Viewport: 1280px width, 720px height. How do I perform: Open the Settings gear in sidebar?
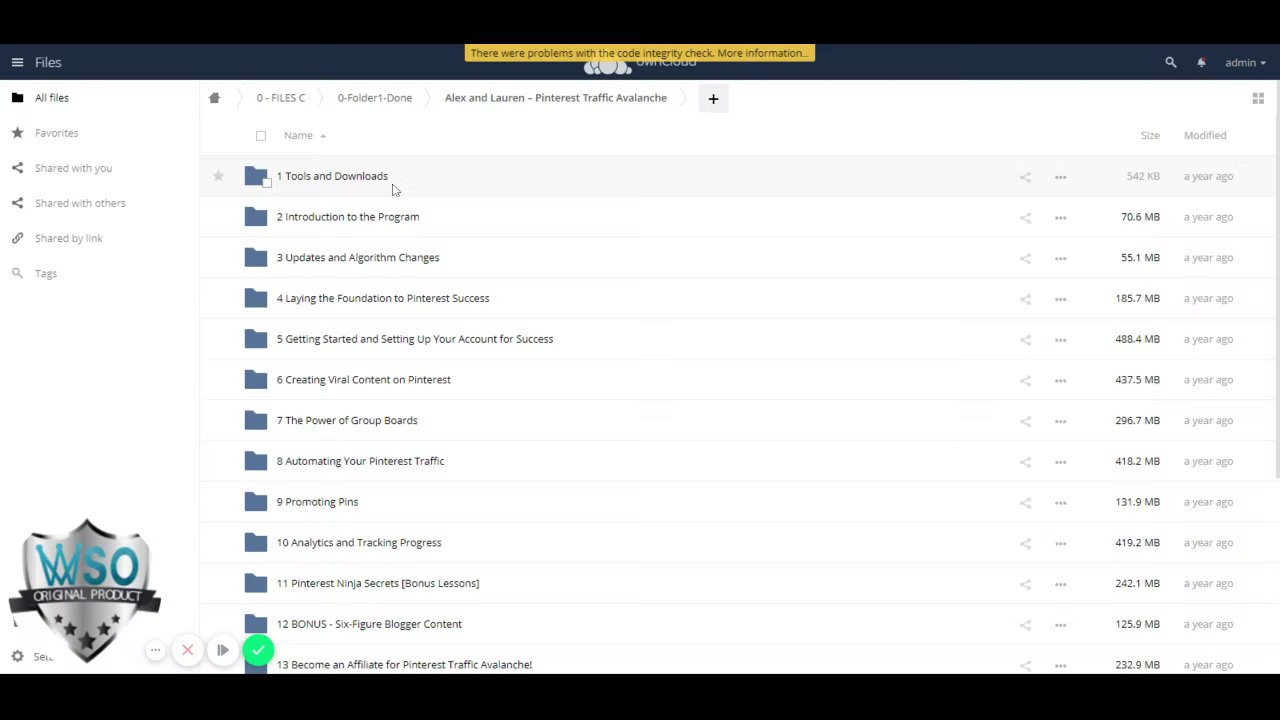coord(17,657)
